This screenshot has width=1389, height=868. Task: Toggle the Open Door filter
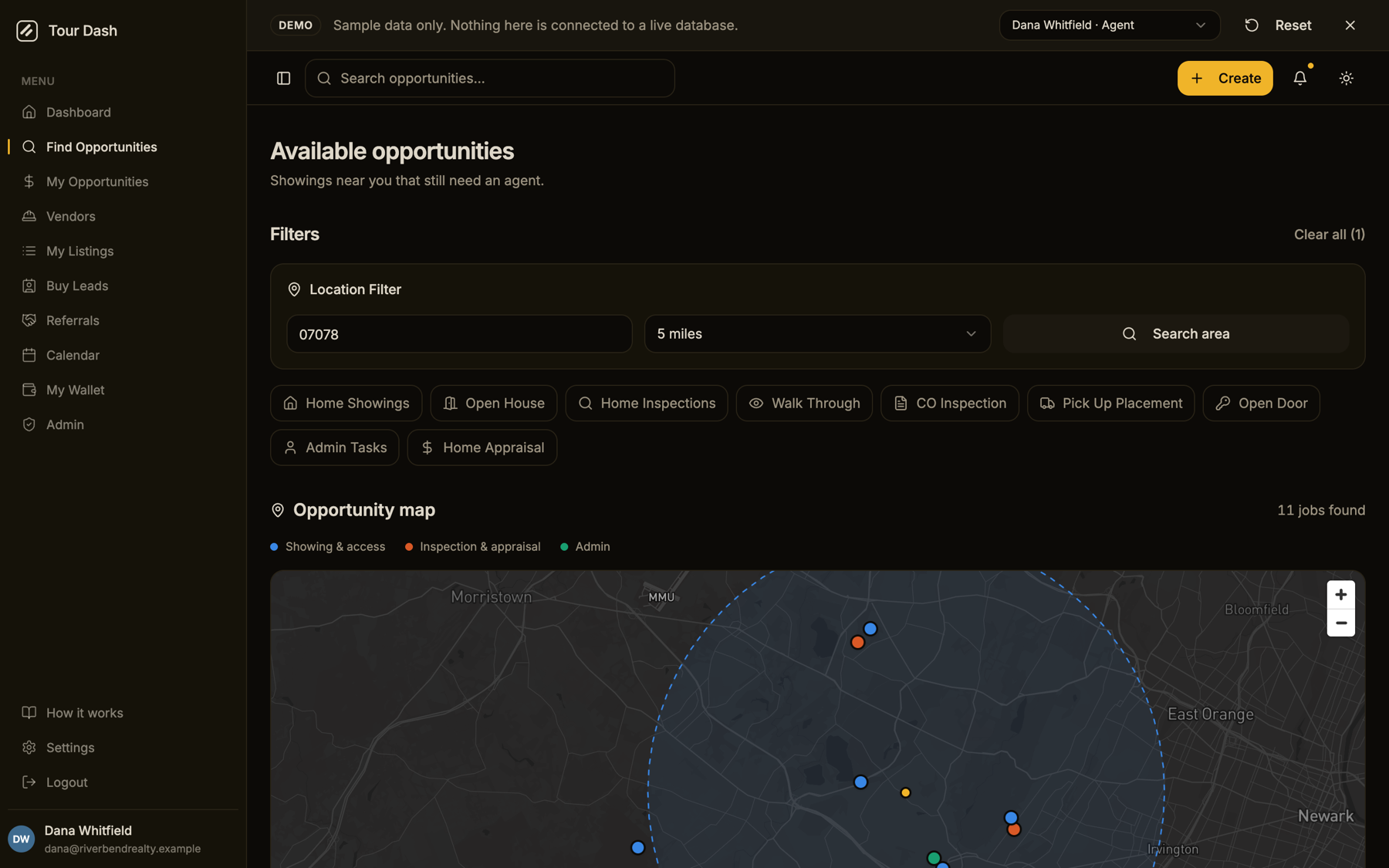(1261, 404)
